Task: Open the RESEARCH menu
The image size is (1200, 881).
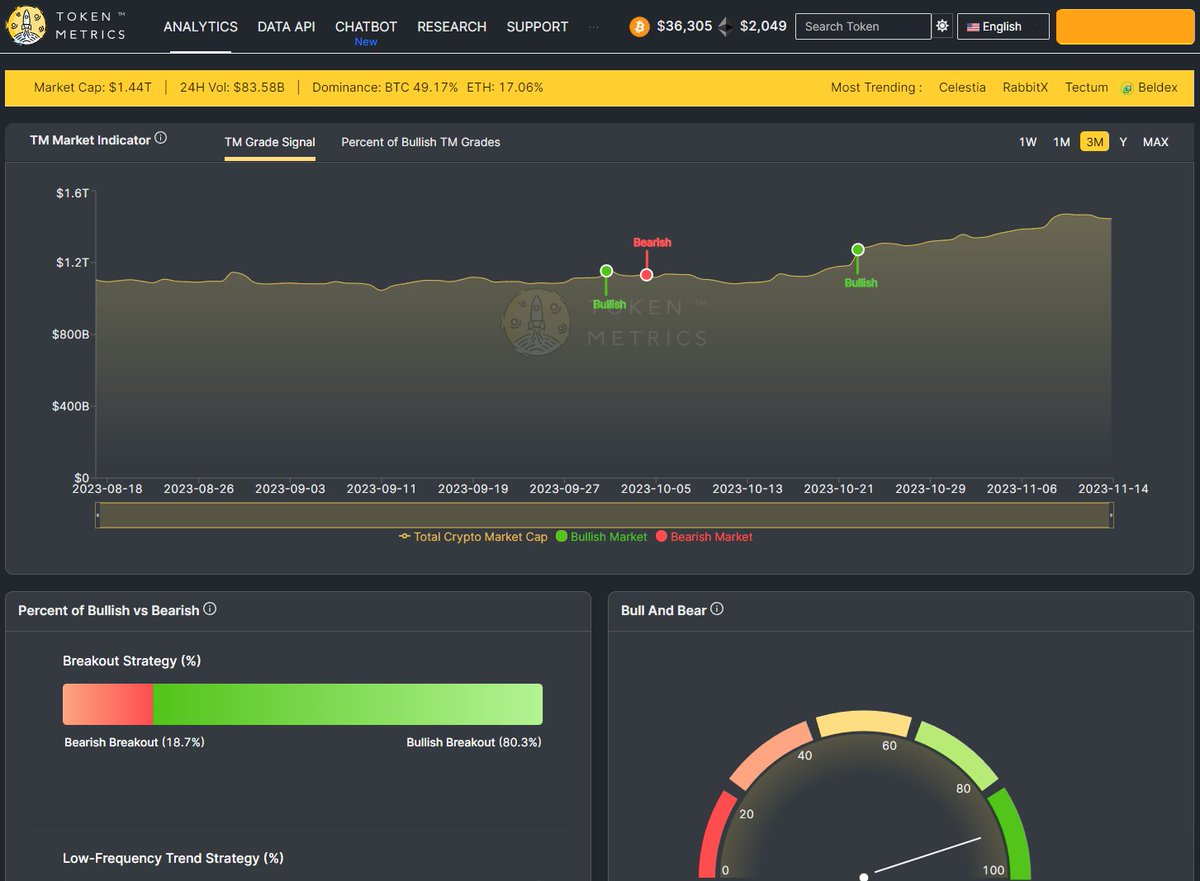Action: pos(452,27)
